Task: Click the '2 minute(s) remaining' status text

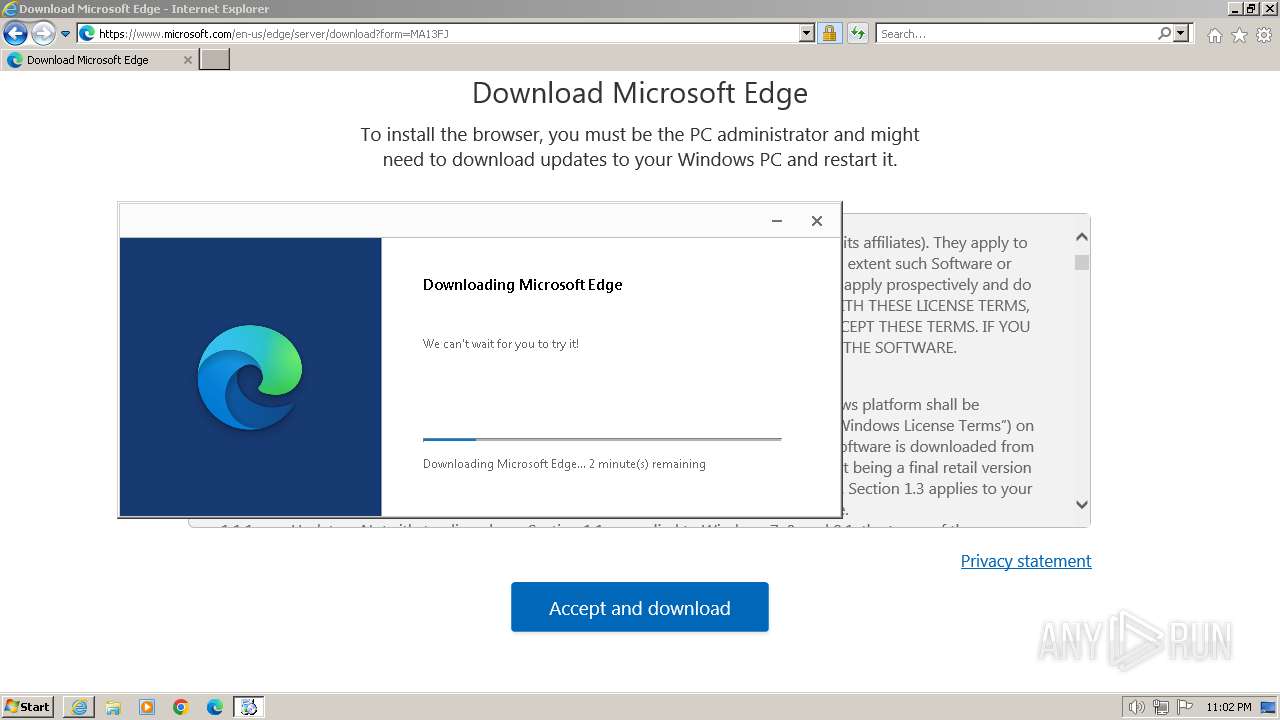Action: [x=647, y=464]
